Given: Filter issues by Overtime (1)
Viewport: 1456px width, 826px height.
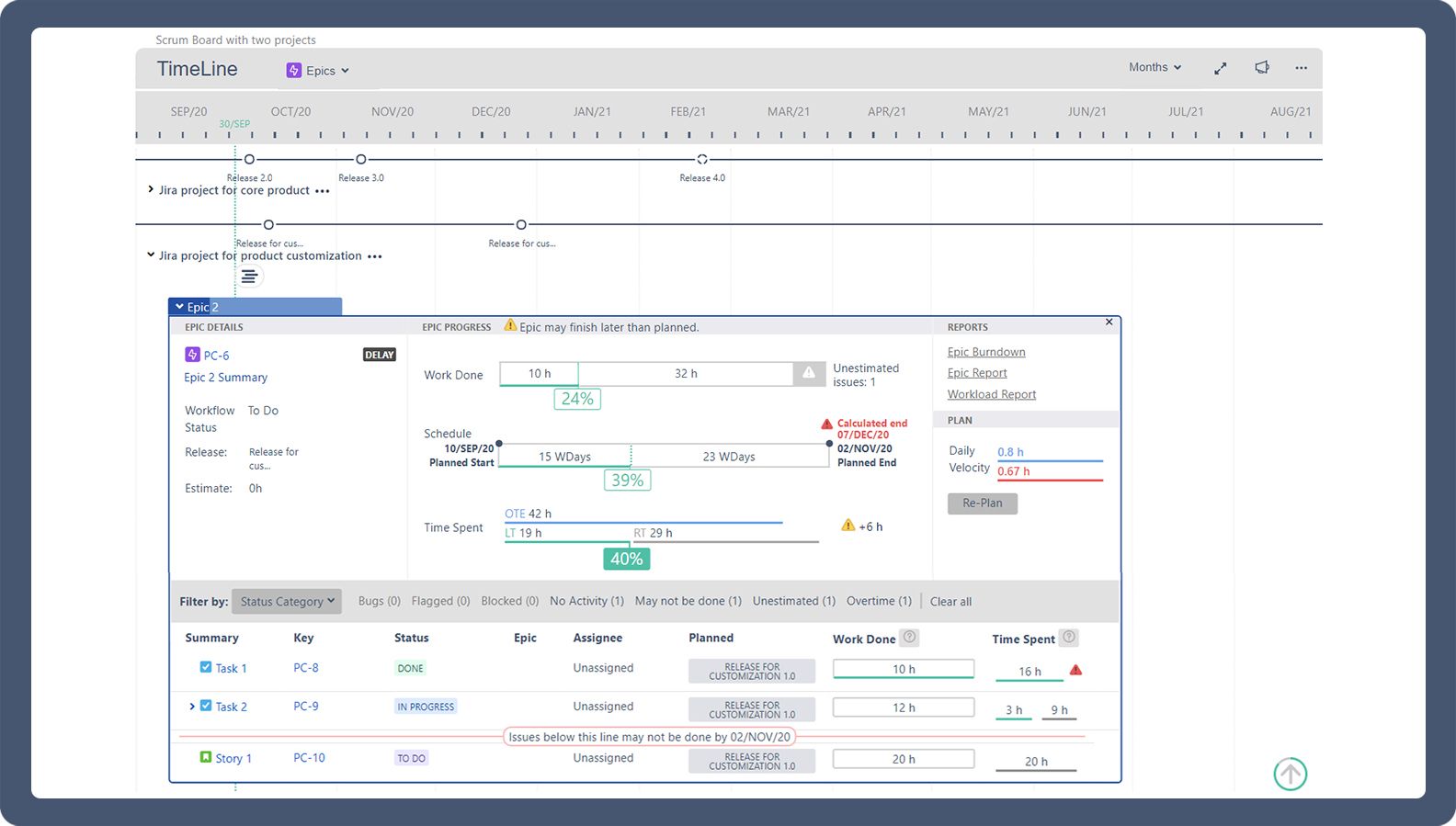Looking at the screenshot, I should point(879,601).
